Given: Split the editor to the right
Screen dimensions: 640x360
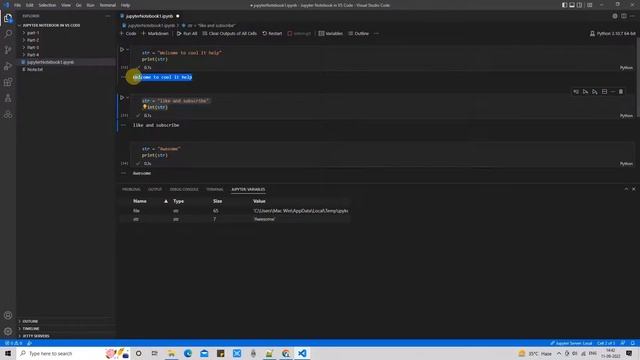Looking at the screenshot, I should pos(624,16).
